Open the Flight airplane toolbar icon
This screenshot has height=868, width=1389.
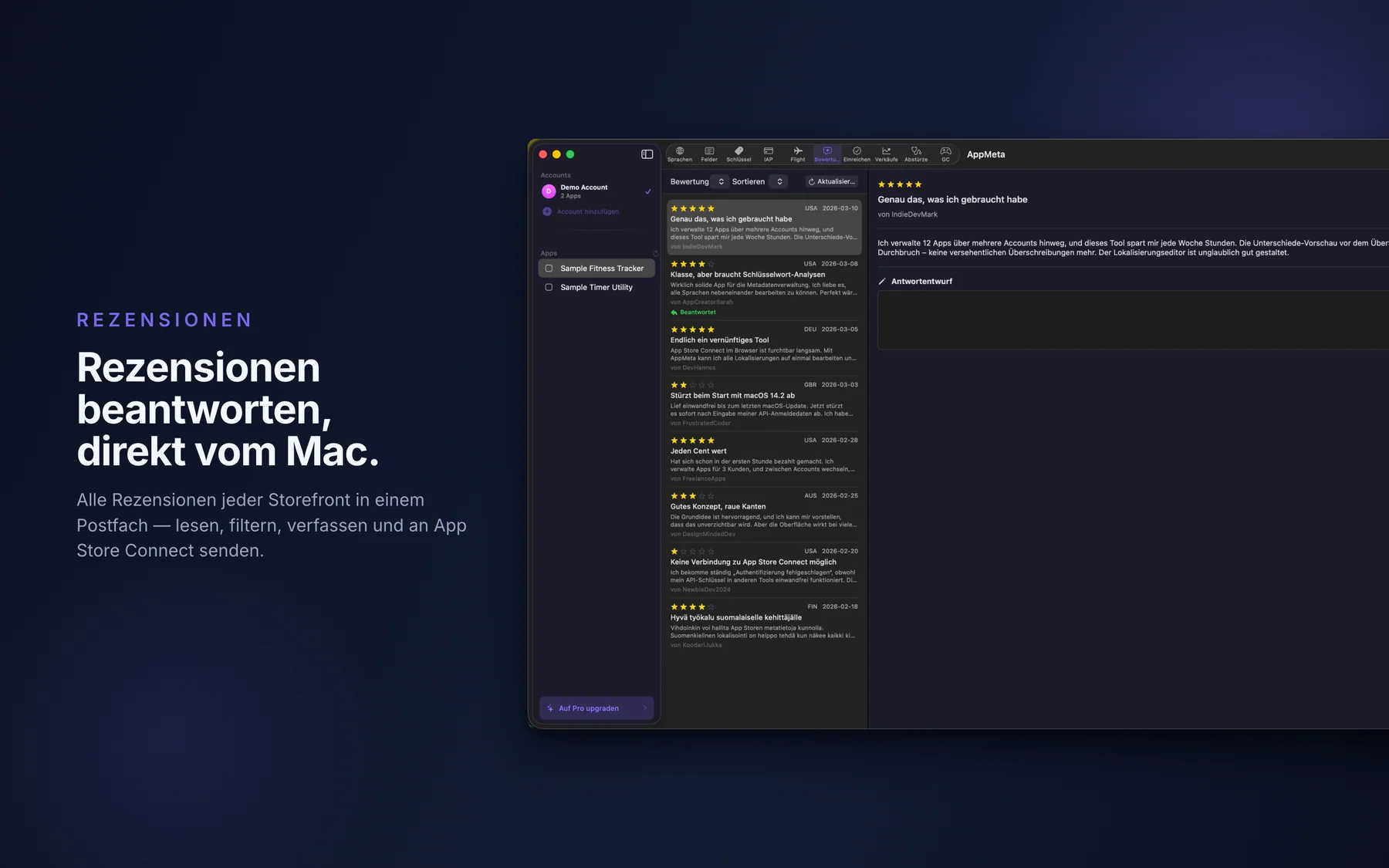point(798,154)
